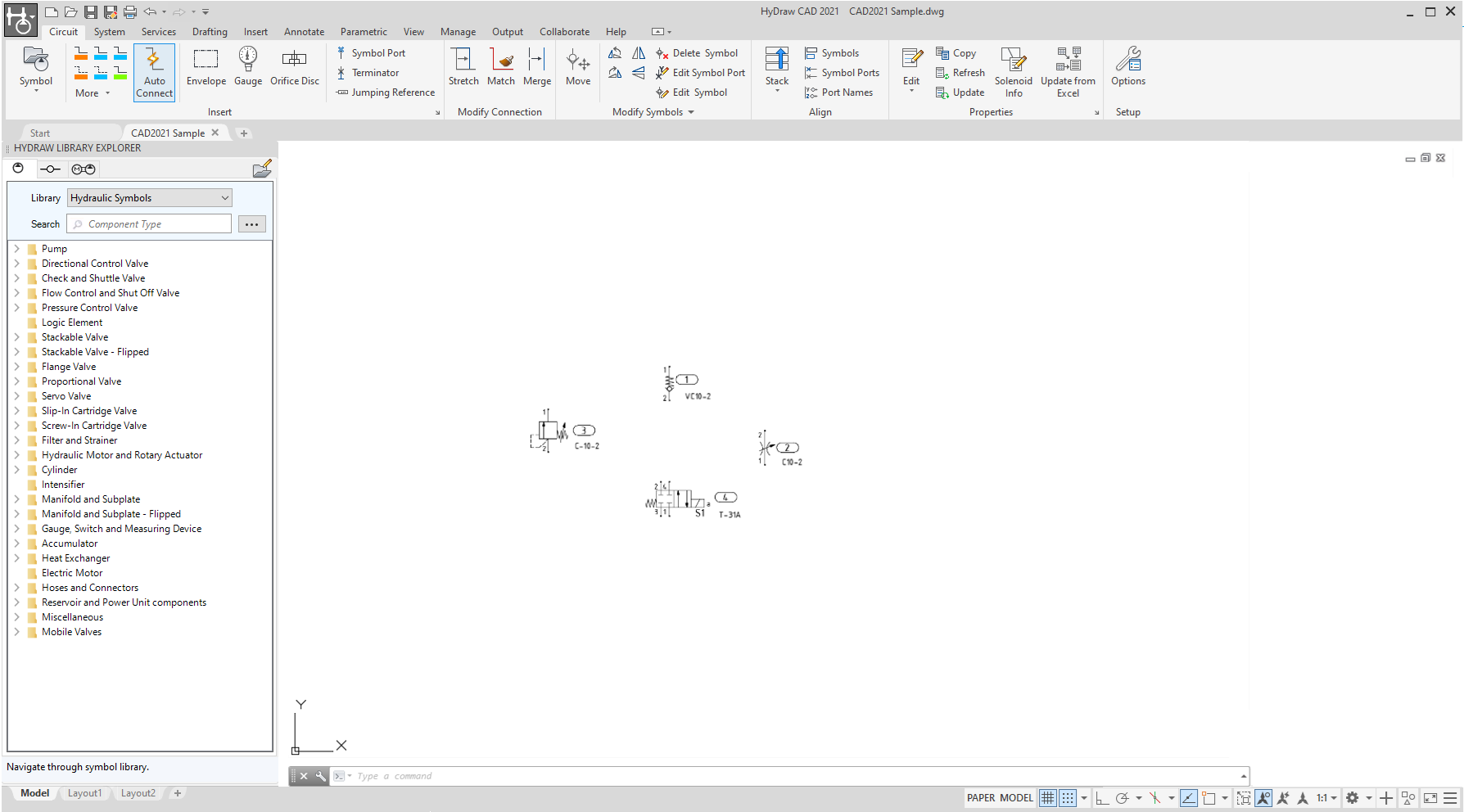Open the Library dropdown showing Hydraulic Symbols
The height and width of the screenshot is (812, 1464).
pos(150,198)
